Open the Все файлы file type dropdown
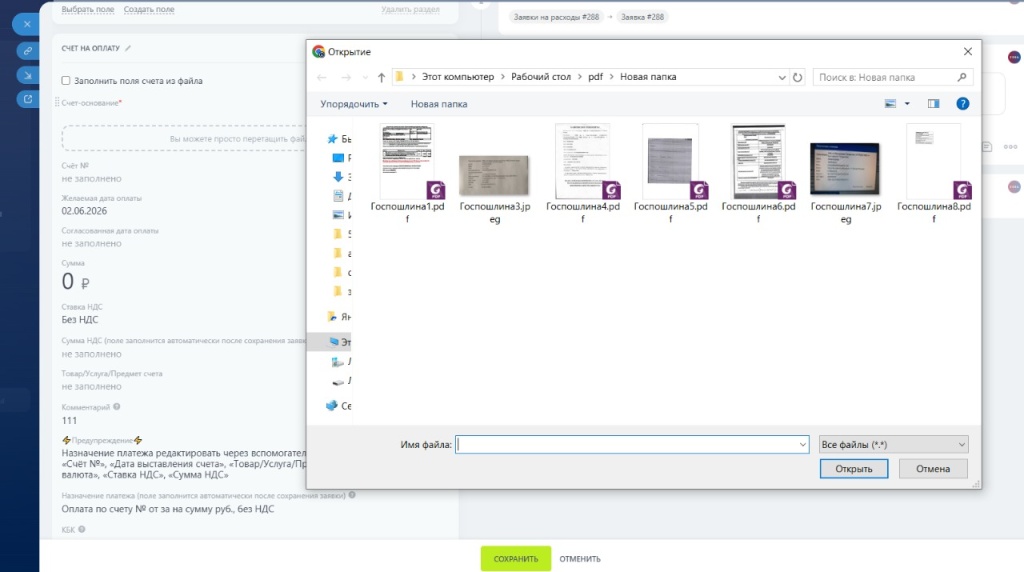 (893, 445)
